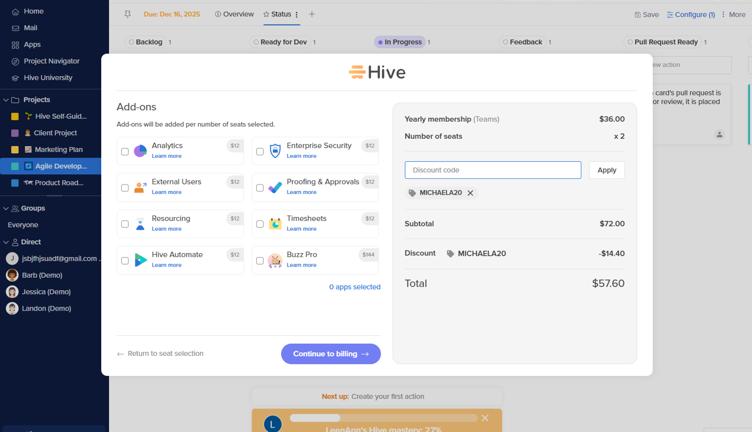
Task: Click the Project Navigator compass icon
Action: 15,61
